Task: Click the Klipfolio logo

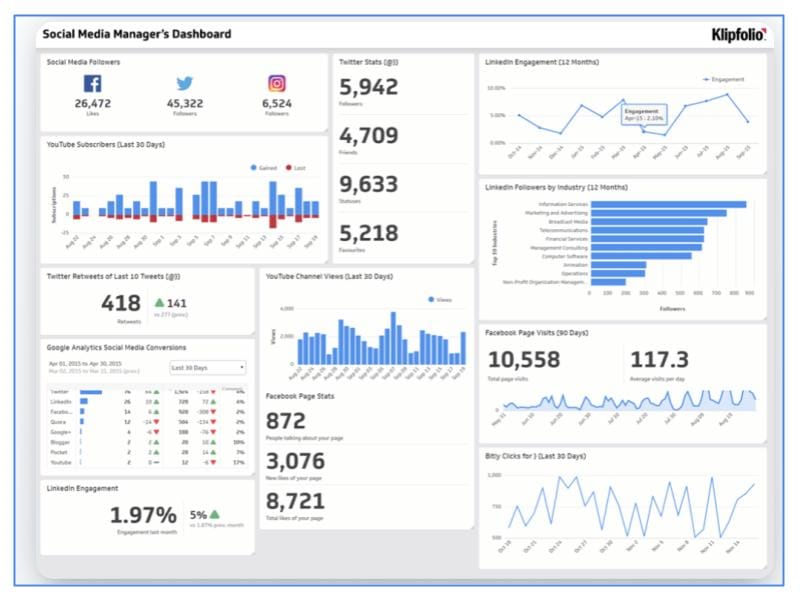Action: point(739,35)
